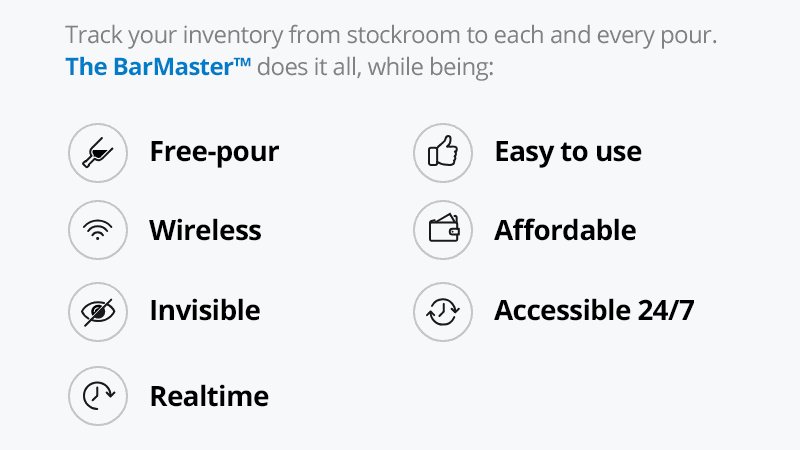
Task: Click the Free-pour crossed-out pourer icon
Action: coord(98,152)
